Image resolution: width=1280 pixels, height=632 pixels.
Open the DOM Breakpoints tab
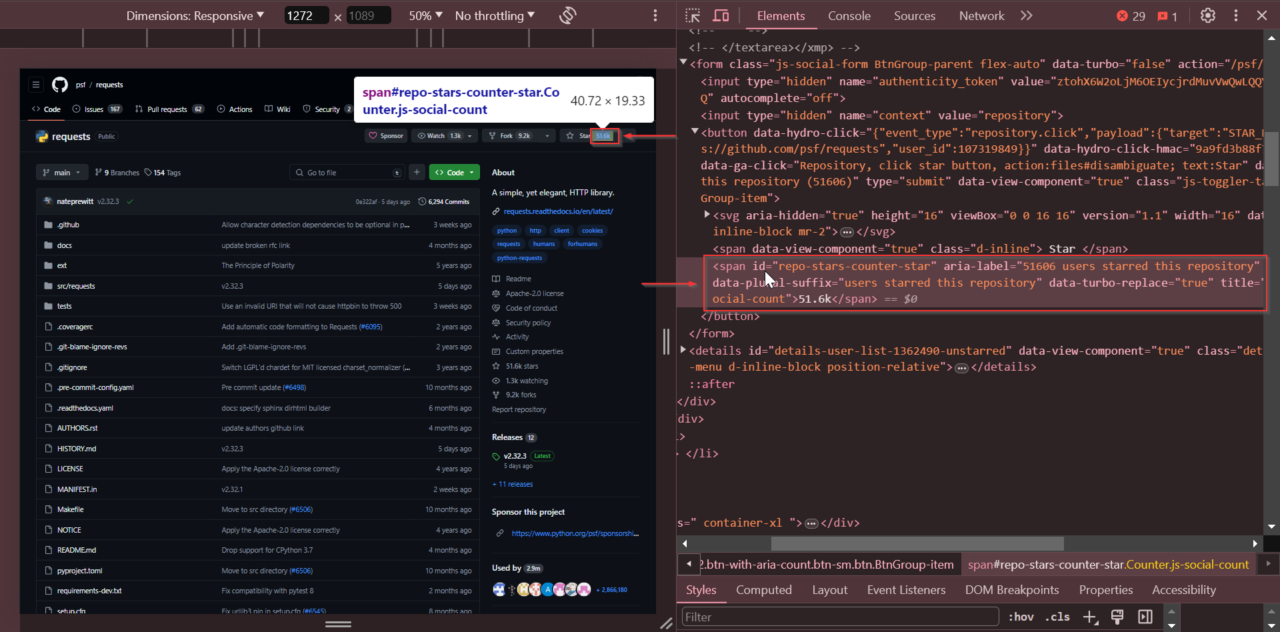(1012, 590)
